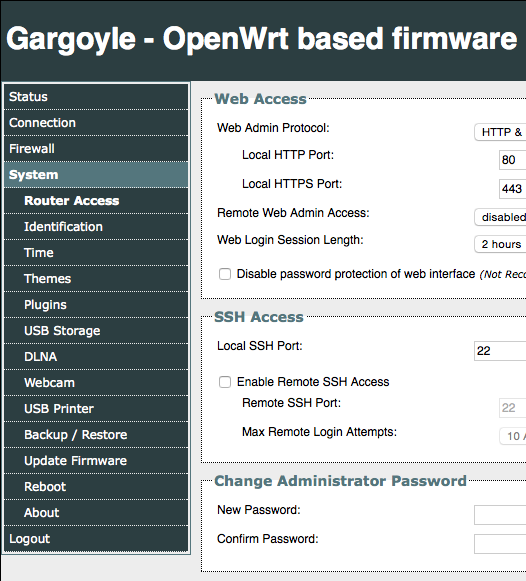Click the Web Access section heading
The height and width of the screenshot is (581, 526).
(x=260, y=99)
